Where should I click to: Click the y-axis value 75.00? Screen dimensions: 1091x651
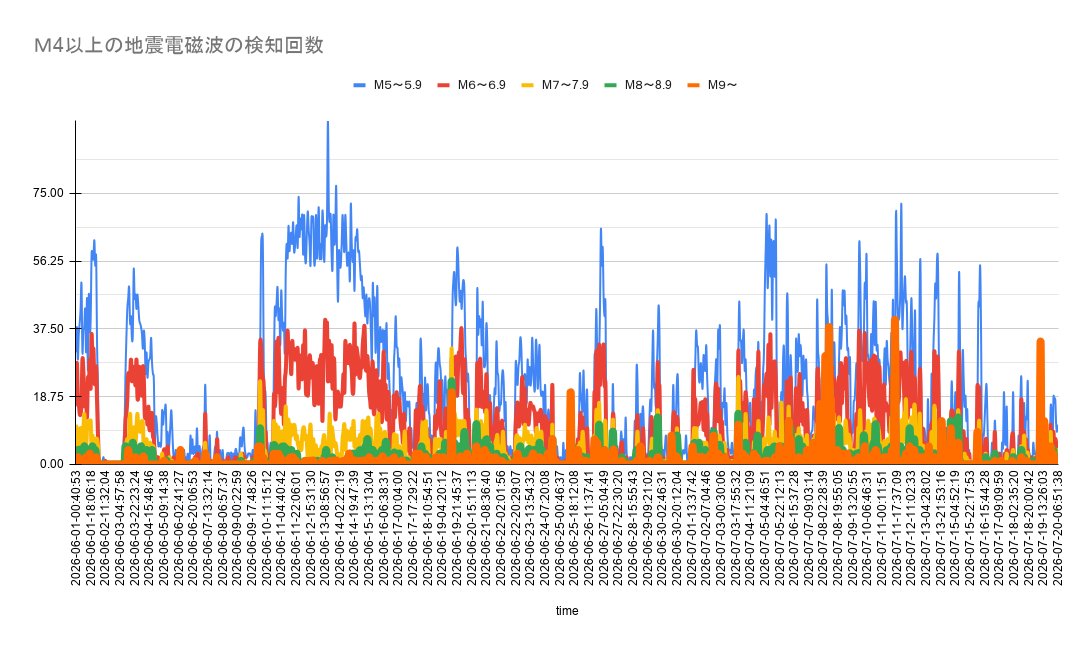(x=49, y=193)
